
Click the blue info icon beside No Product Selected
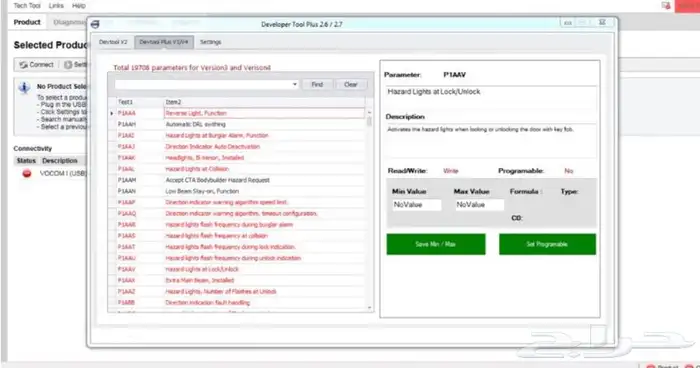[24, 88]
